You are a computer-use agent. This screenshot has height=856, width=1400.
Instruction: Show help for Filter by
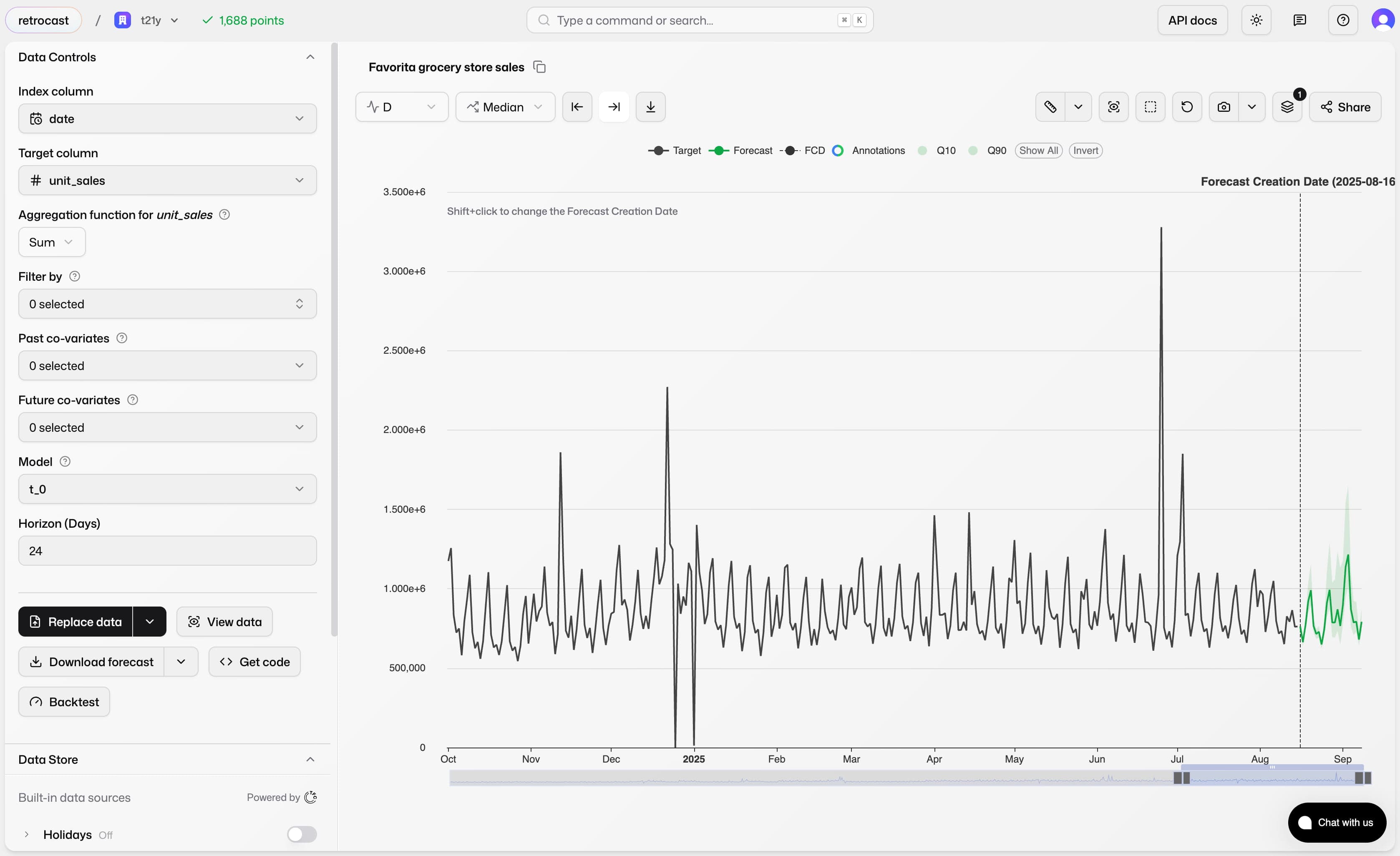pyautogui.click(x=74, y=277)
